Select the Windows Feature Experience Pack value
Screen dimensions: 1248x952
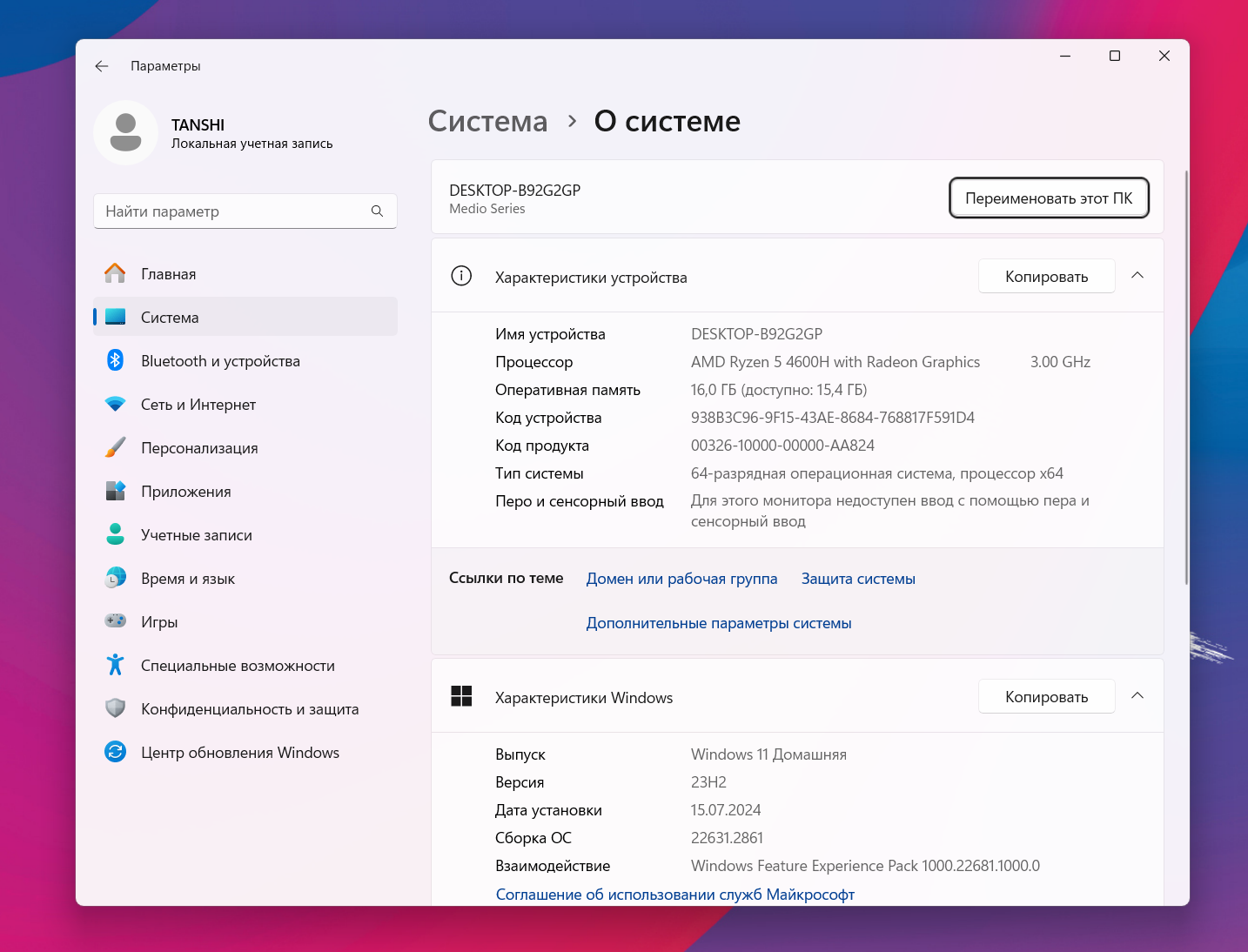(x=865, y=866)
